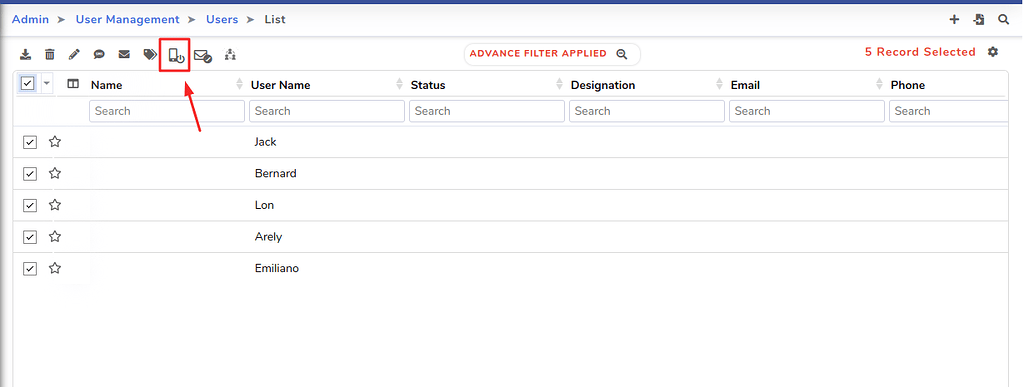Click the import arrow-into-page icon at top right

pos(978,20)
